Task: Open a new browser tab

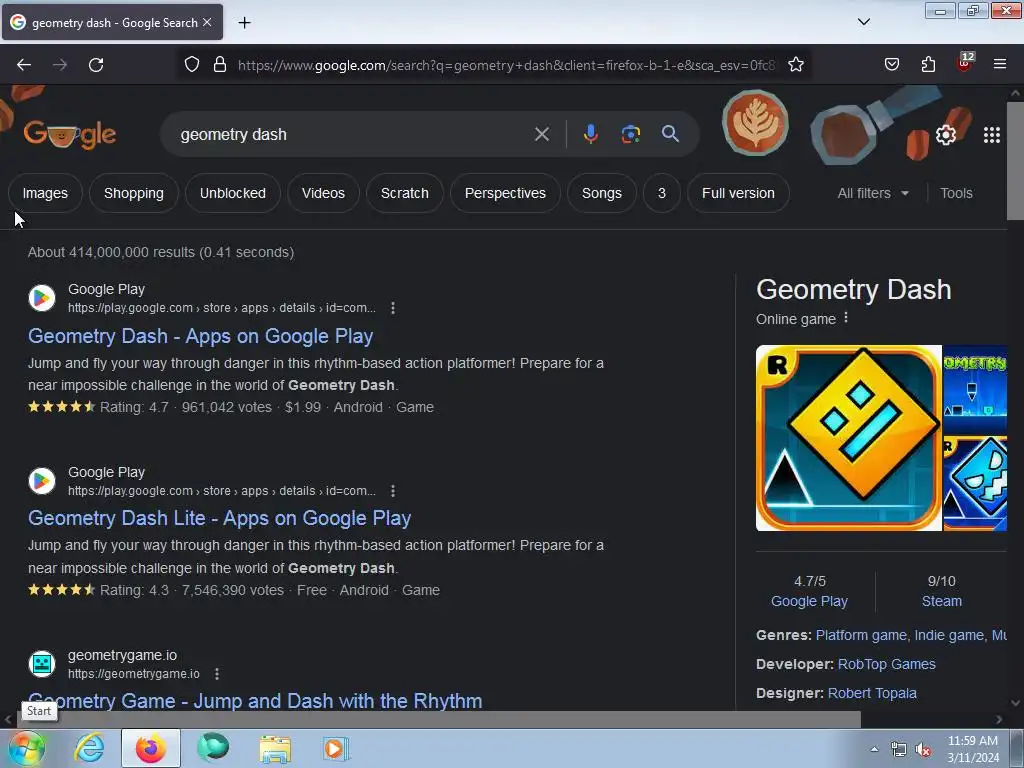Action: (x=244, y=23)
